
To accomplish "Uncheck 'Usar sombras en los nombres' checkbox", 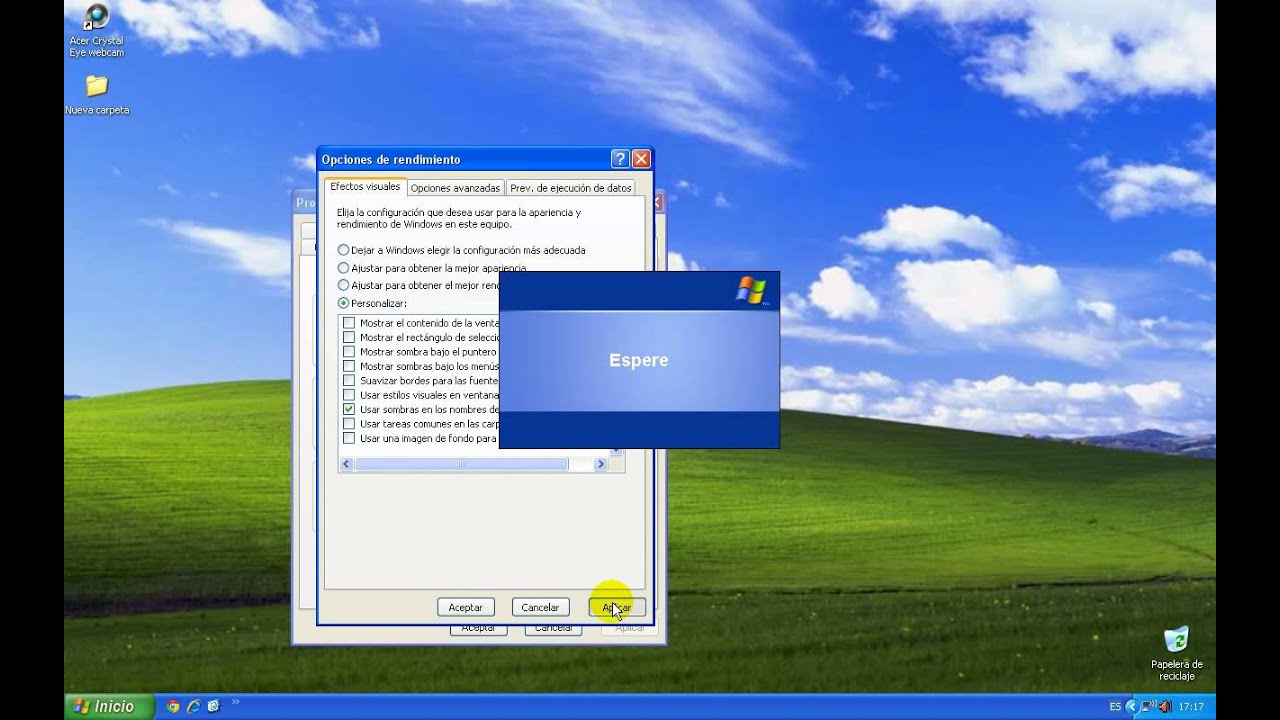I will point(349,409).
